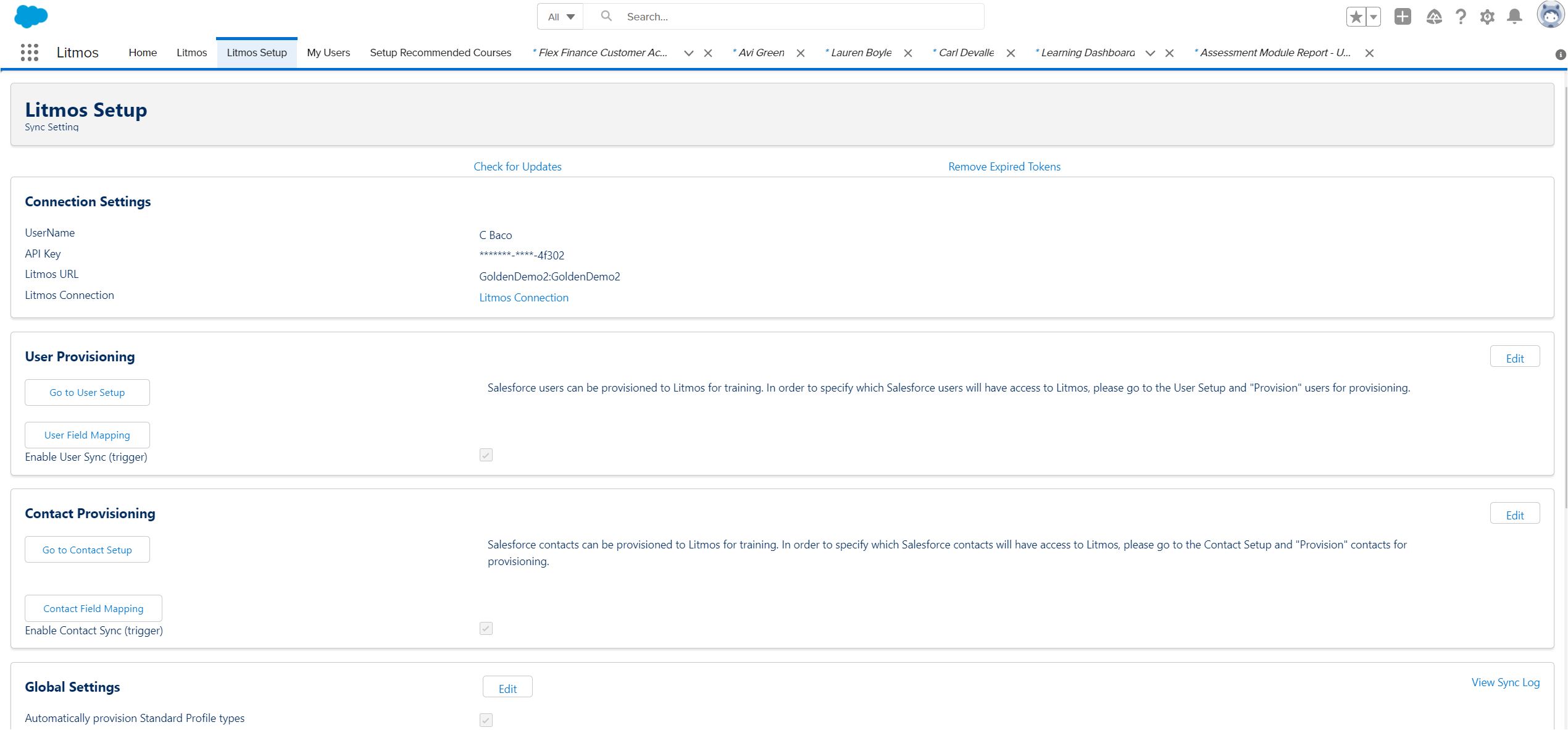The height and width of the screenshot is (730, 1568).
Task: Toggle Enable User Sync trigger checkbox
Action: 485,455
